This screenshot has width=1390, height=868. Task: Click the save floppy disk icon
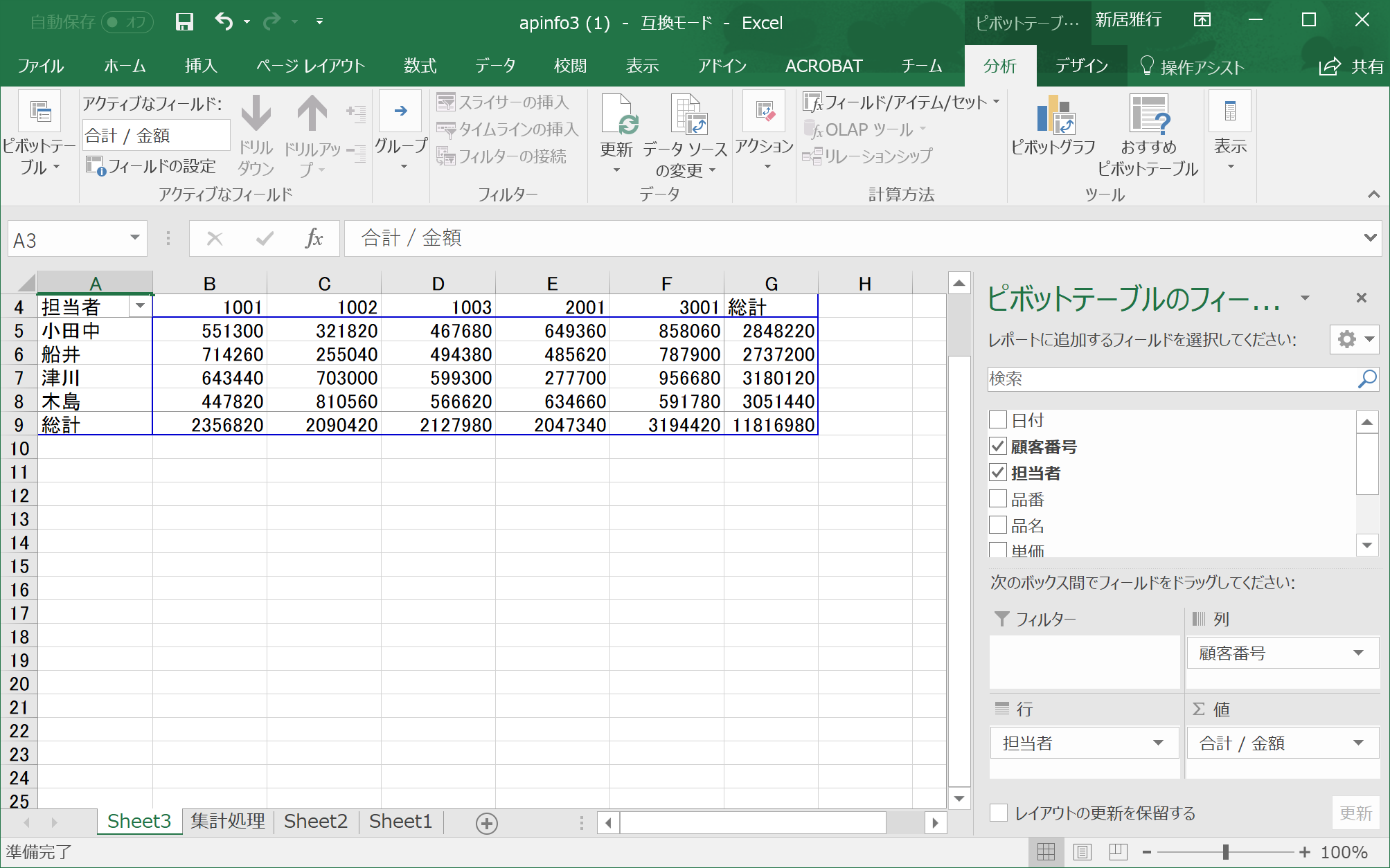click(x=184, y=22)
